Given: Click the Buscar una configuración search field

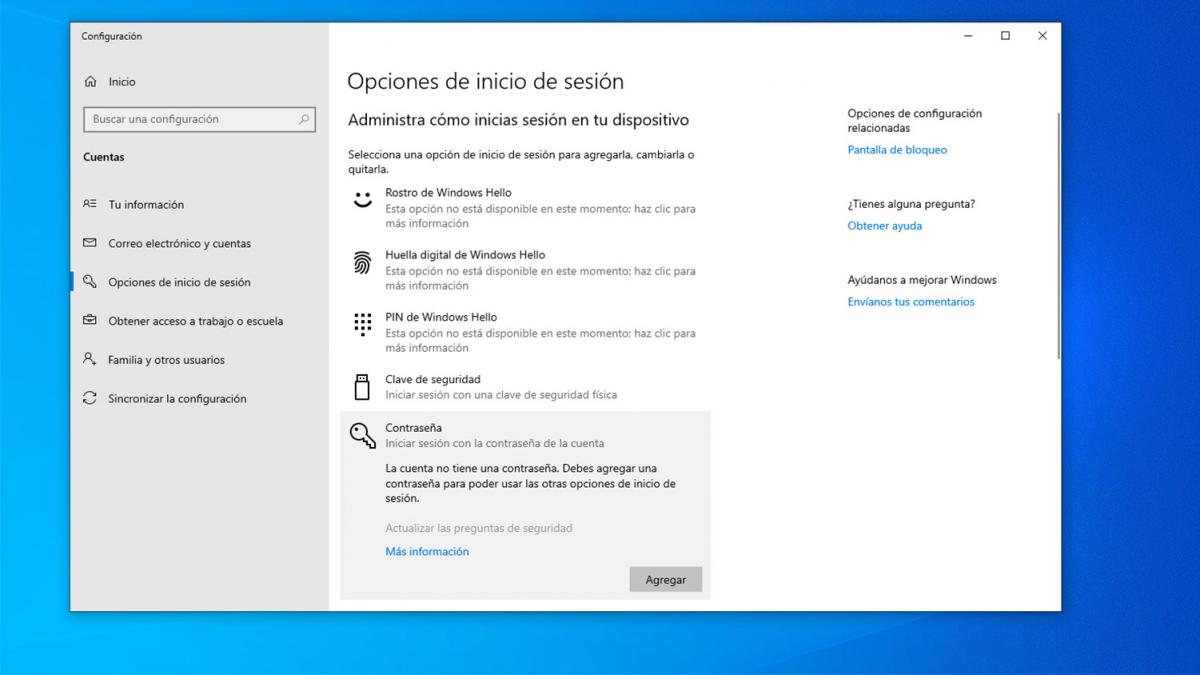Looking at the screenshot, I should [x=199, y=119].
